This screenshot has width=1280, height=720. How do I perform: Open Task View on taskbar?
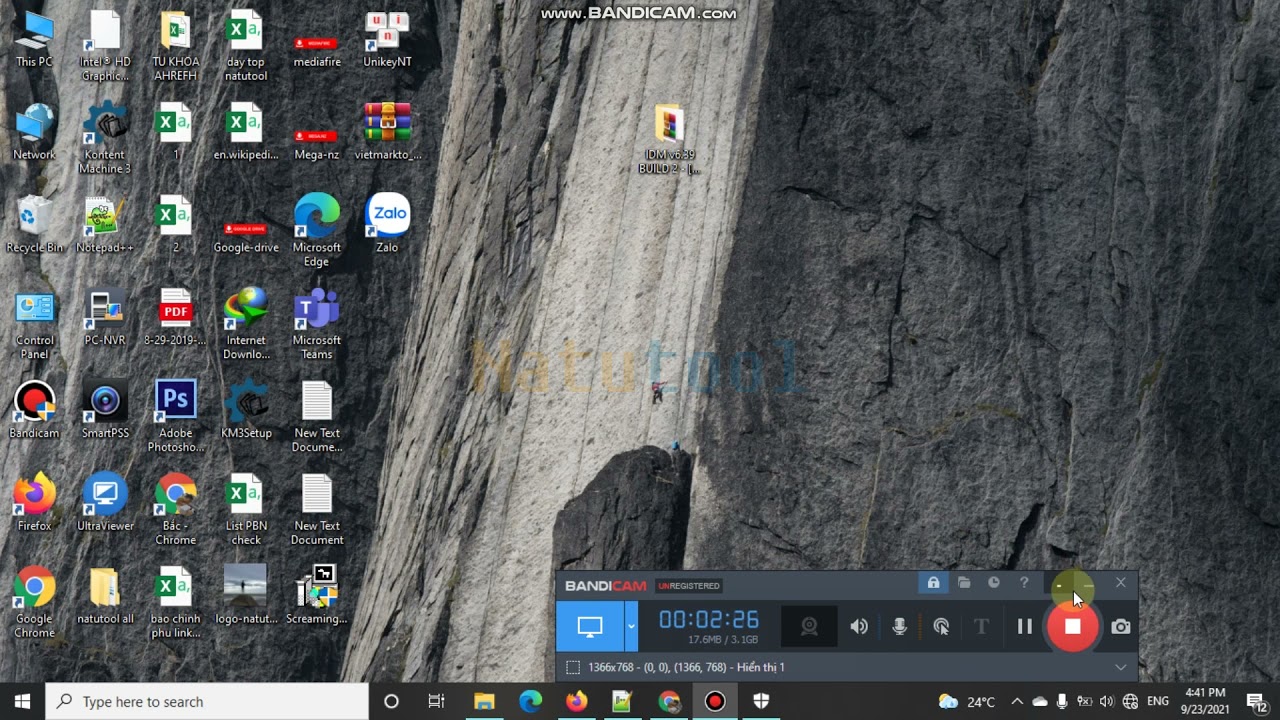coord(437,702)
